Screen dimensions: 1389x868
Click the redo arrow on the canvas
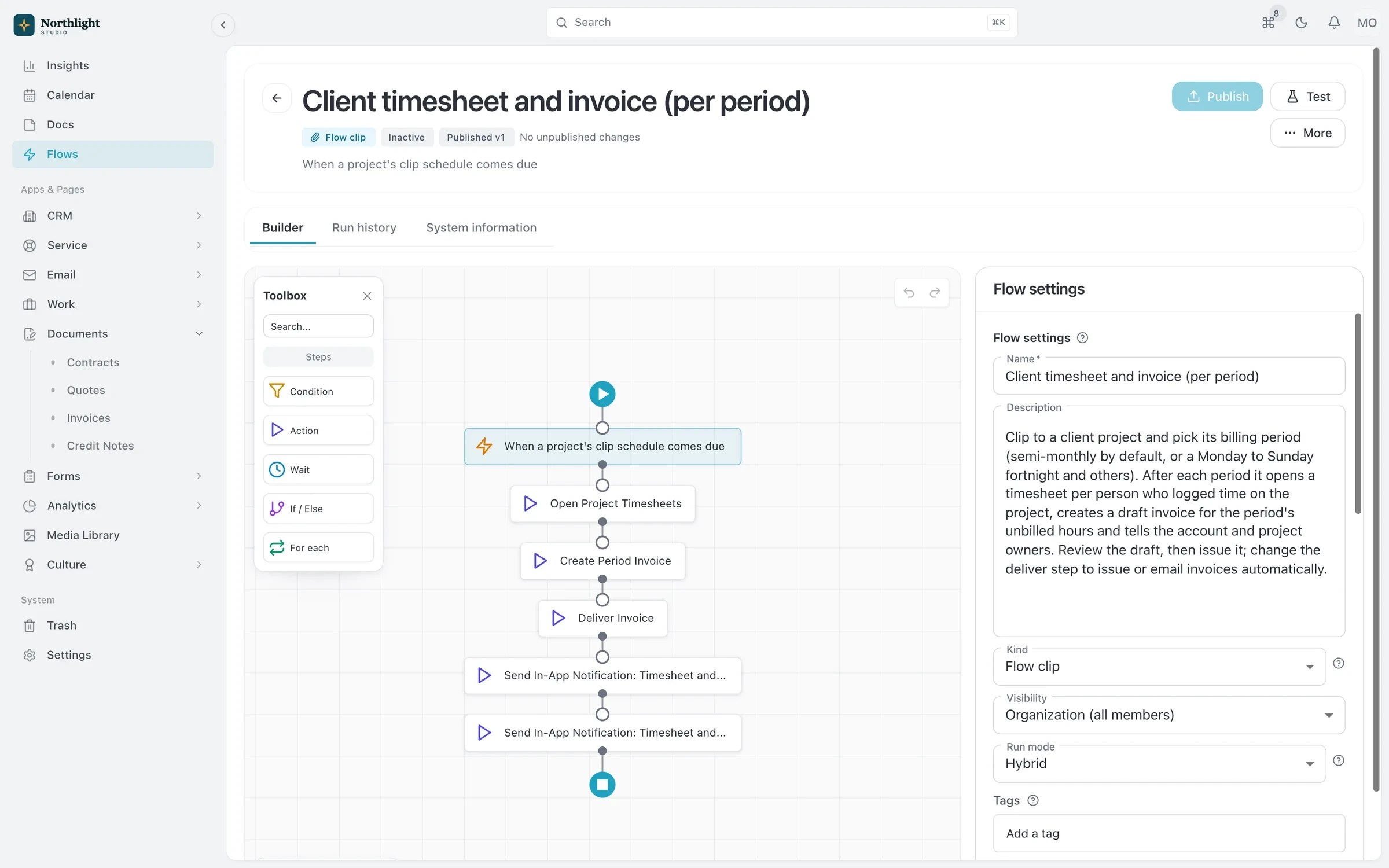(x=935, y=293)
